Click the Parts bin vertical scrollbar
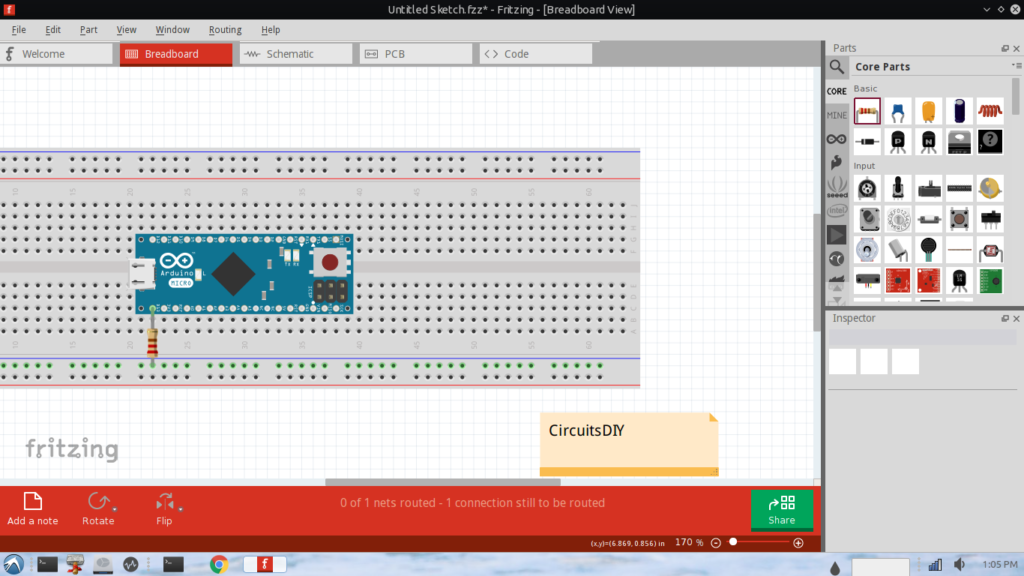Screen dimensions: 1024x576 coord(1016,96)
